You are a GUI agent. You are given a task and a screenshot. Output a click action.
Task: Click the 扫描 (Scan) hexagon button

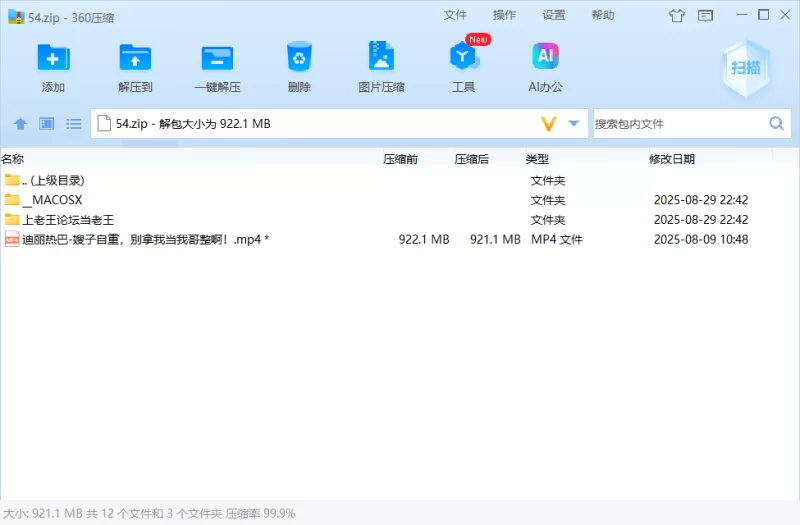click(x=746, y=68)
